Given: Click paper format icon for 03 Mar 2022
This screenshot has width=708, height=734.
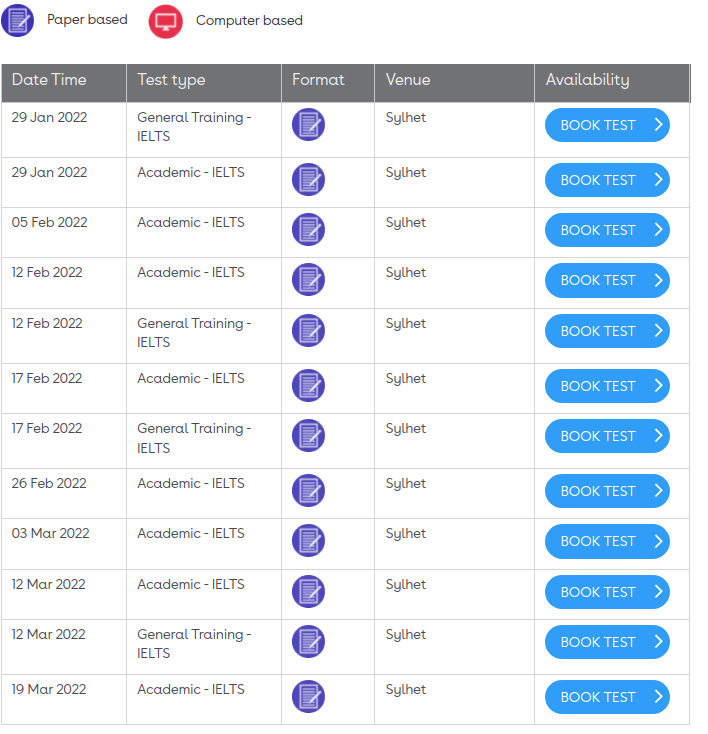Looking at the screenshot, I should point(308,541).
